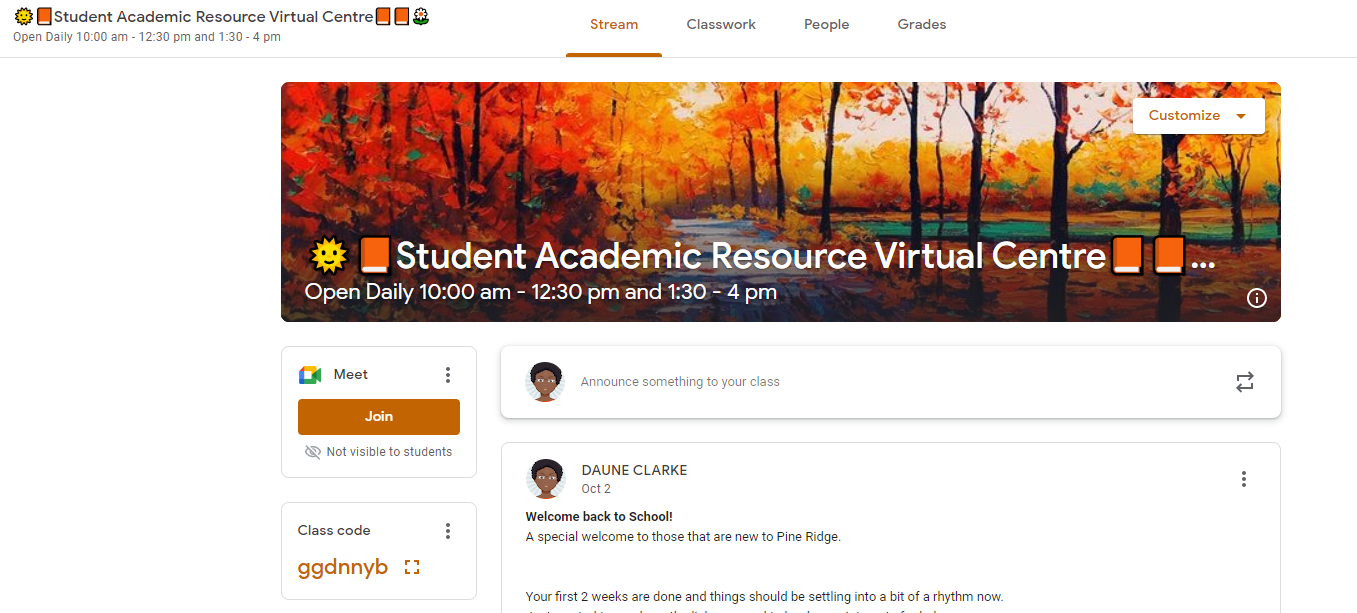The height and width of the screenshot is (613, 1357).
Task: Open the People tab
Action: [826, 25]
